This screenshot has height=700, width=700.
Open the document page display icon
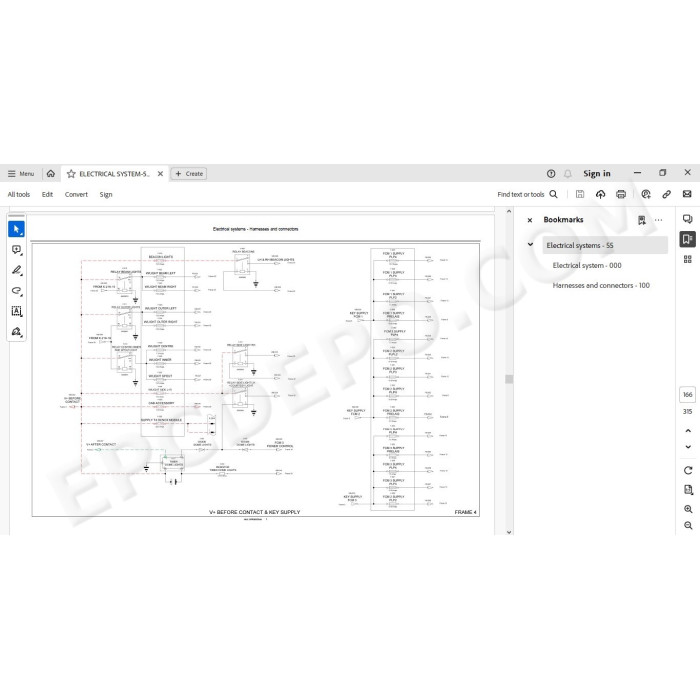[688, 490]
